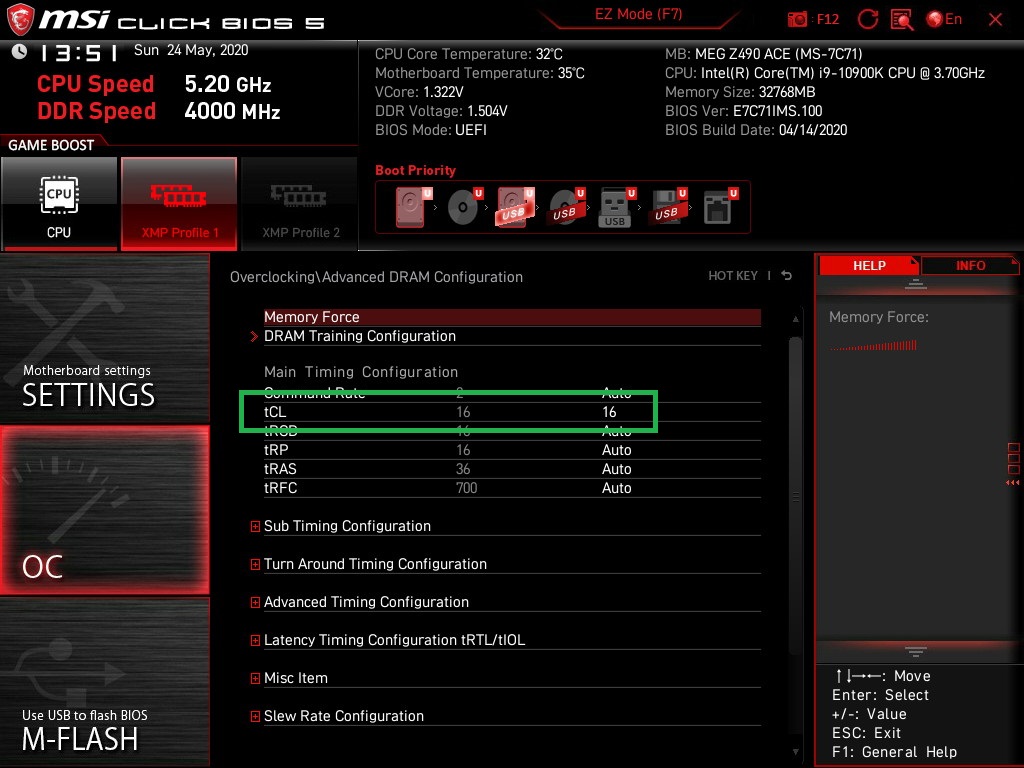Image resolution: width=1024 pixels, height=768 pixels.
Task: Click the HOT KEY button
Action: click(733, 276)
